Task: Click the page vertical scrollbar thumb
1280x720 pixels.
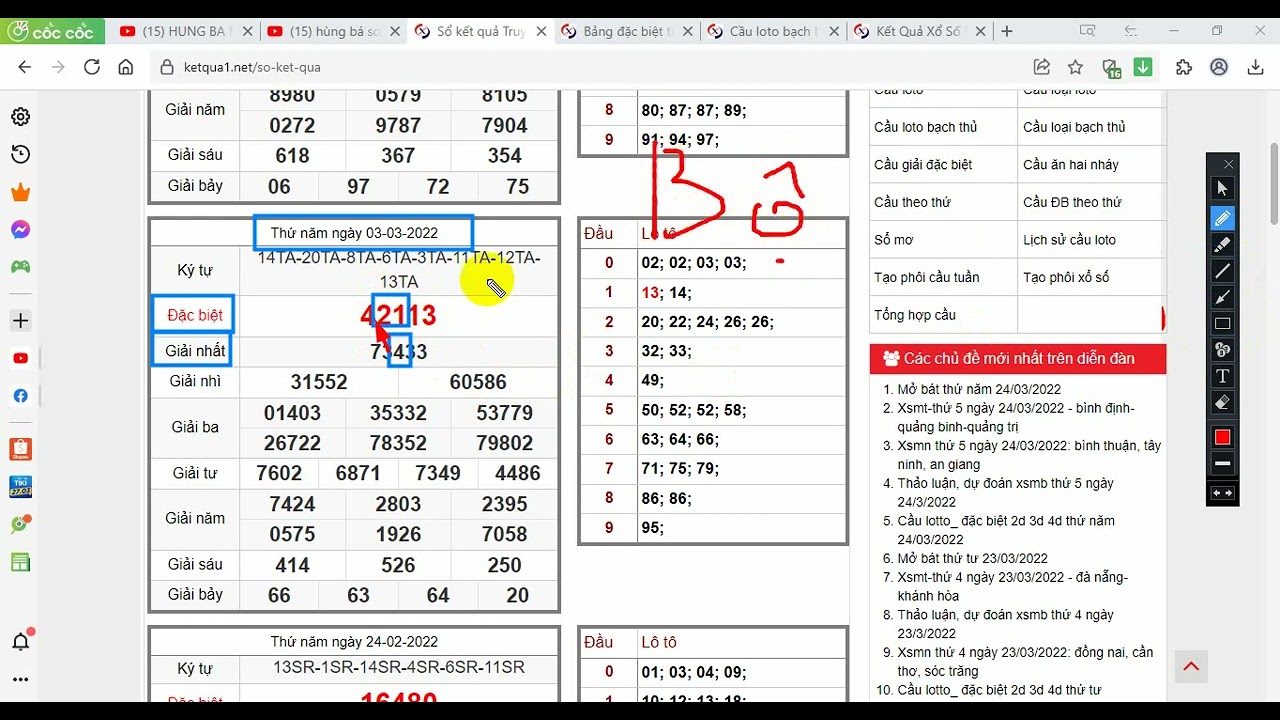Action: coord(1274,184)
